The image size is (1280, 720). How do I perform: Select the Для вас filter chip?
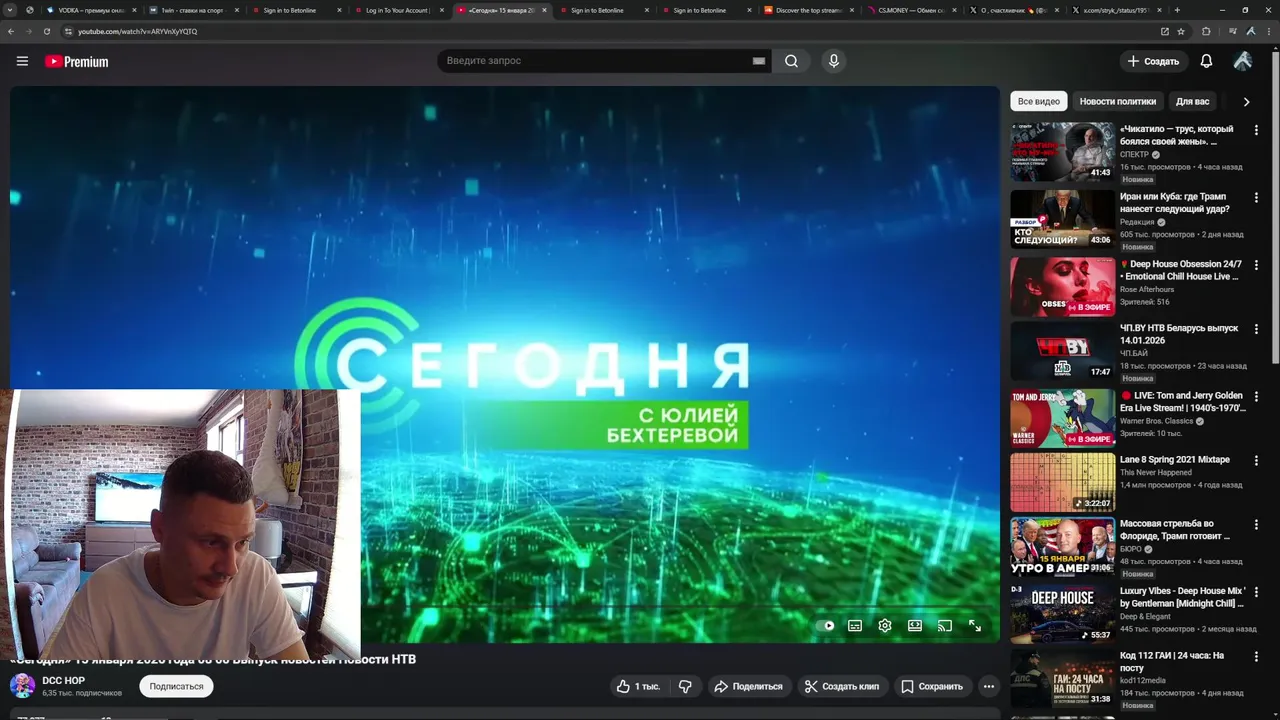pos(1192,101)
